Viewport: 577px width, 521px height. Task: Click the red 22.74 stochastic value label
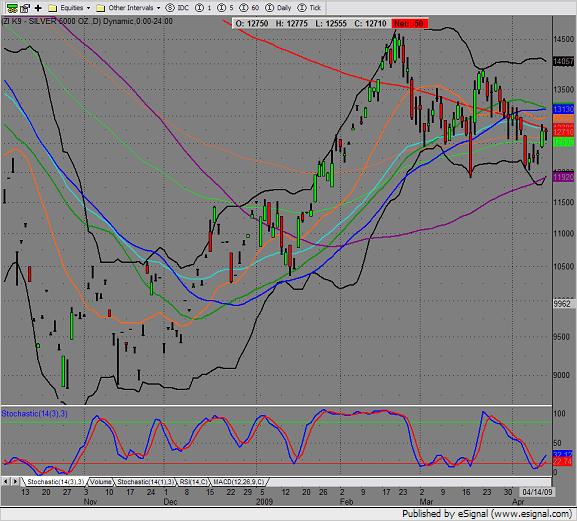coord(563,461)
